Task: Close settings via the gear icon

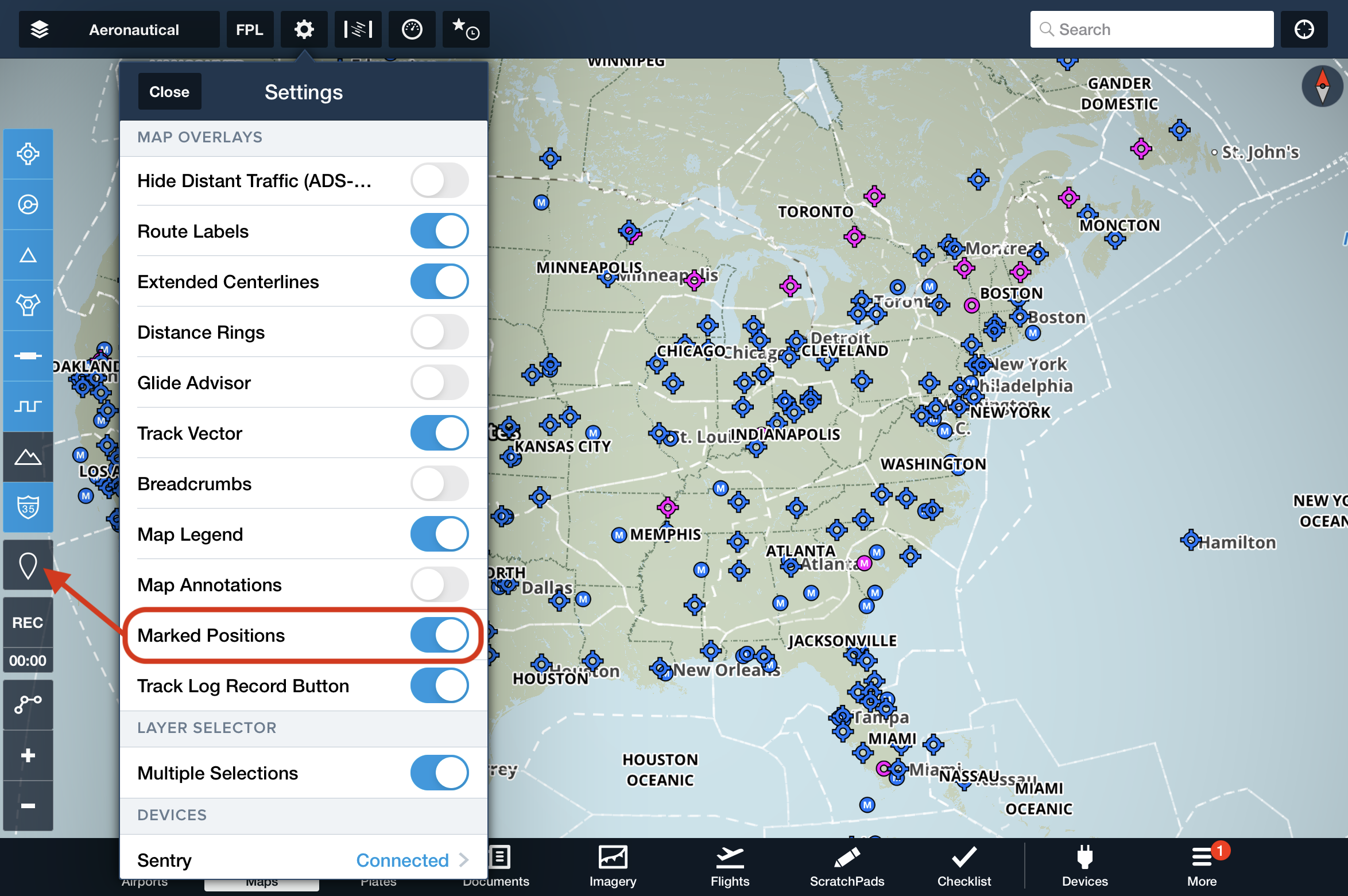Action: pyautogui.click(x=304, y=29)
